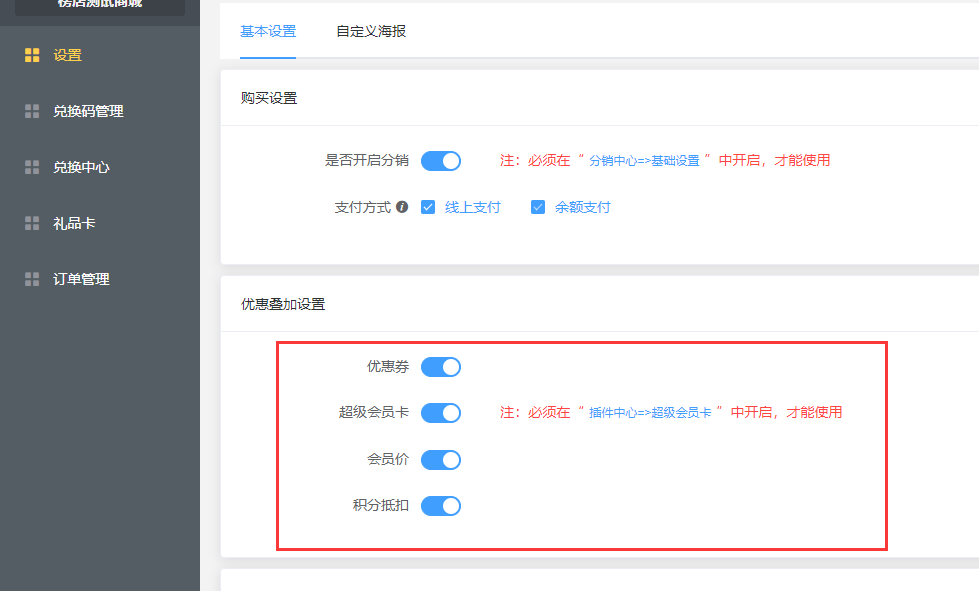Click the 兑换中心 sidebar grid icon
979x591 pixels.
(32, 167)
